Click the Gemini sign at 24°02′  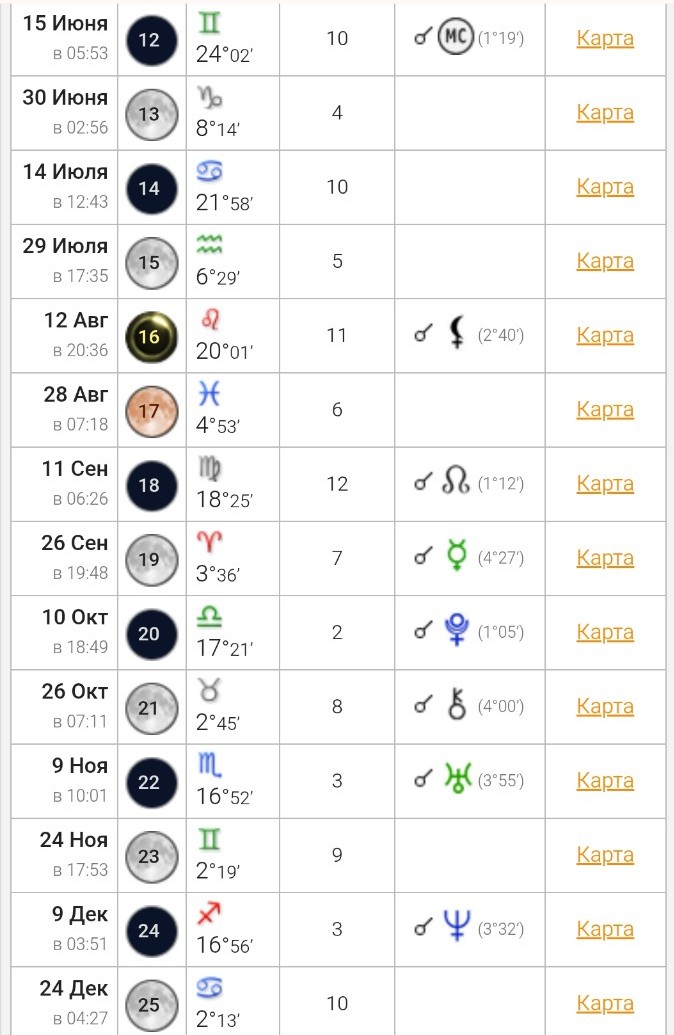[x=210, y=23]
